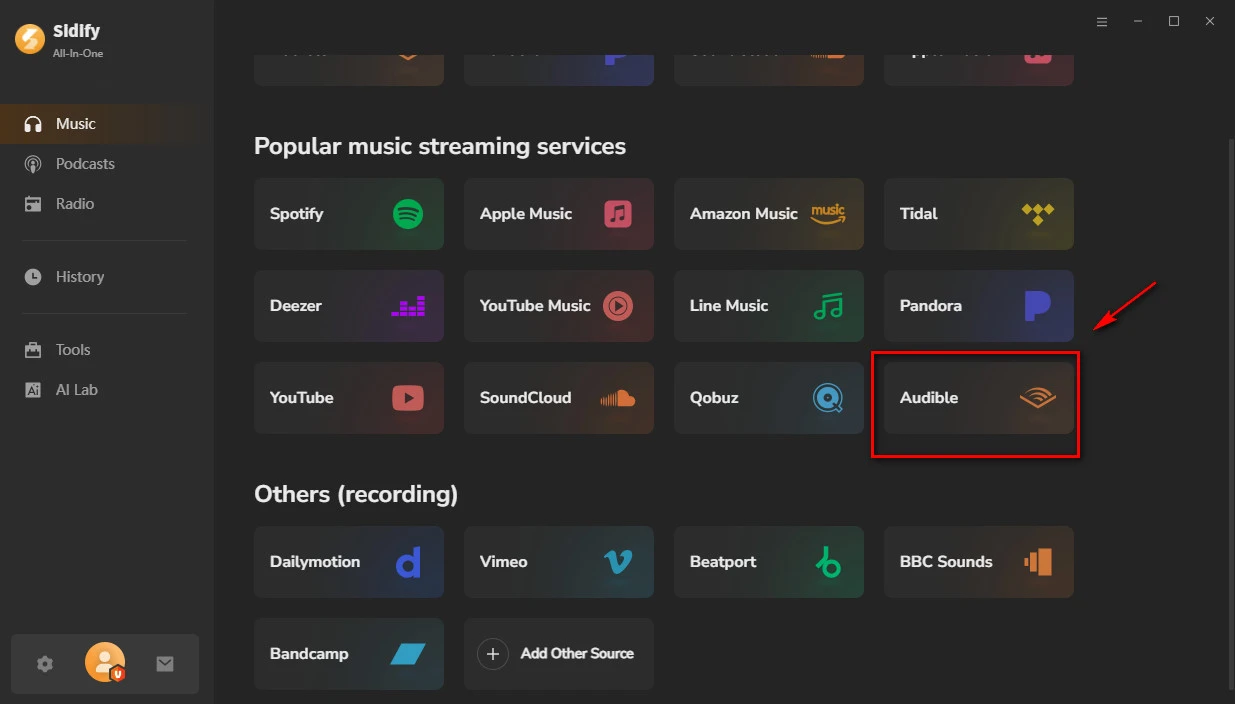1235x704 pixels.
Task: Click the Pandora P logo icon
Action: 1038,306
